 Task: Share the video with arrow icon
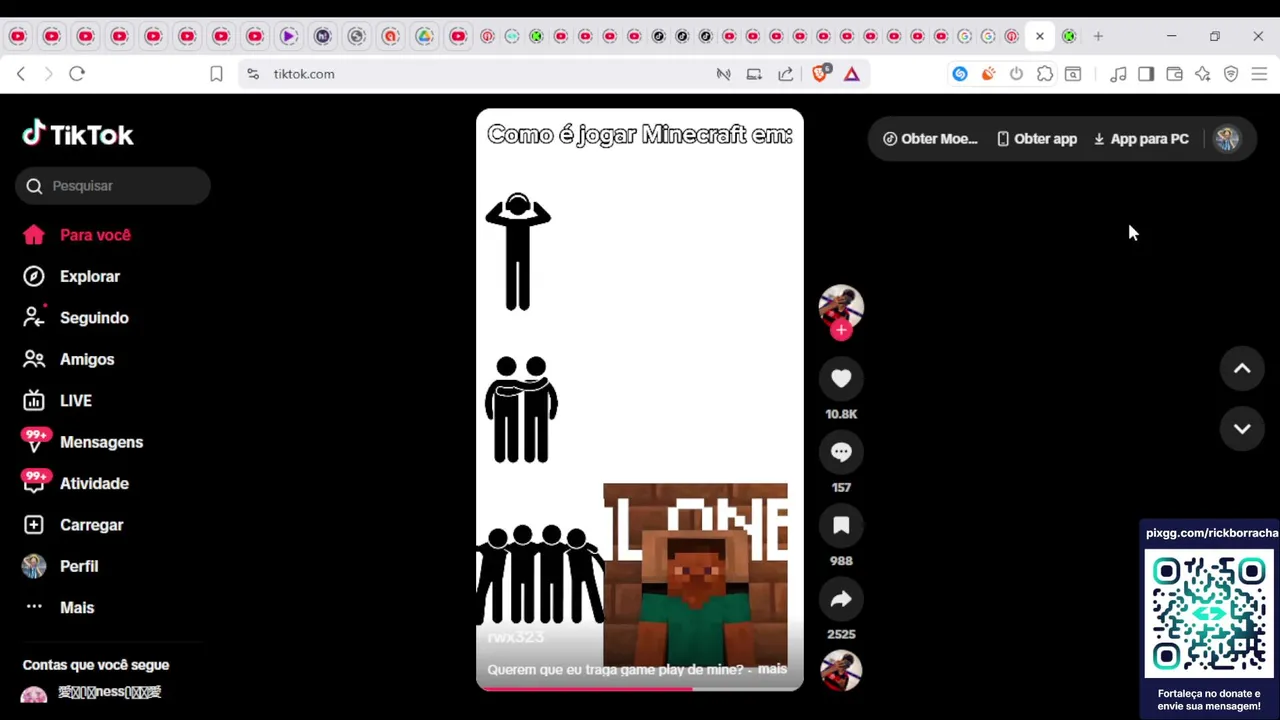pos(841,599)
